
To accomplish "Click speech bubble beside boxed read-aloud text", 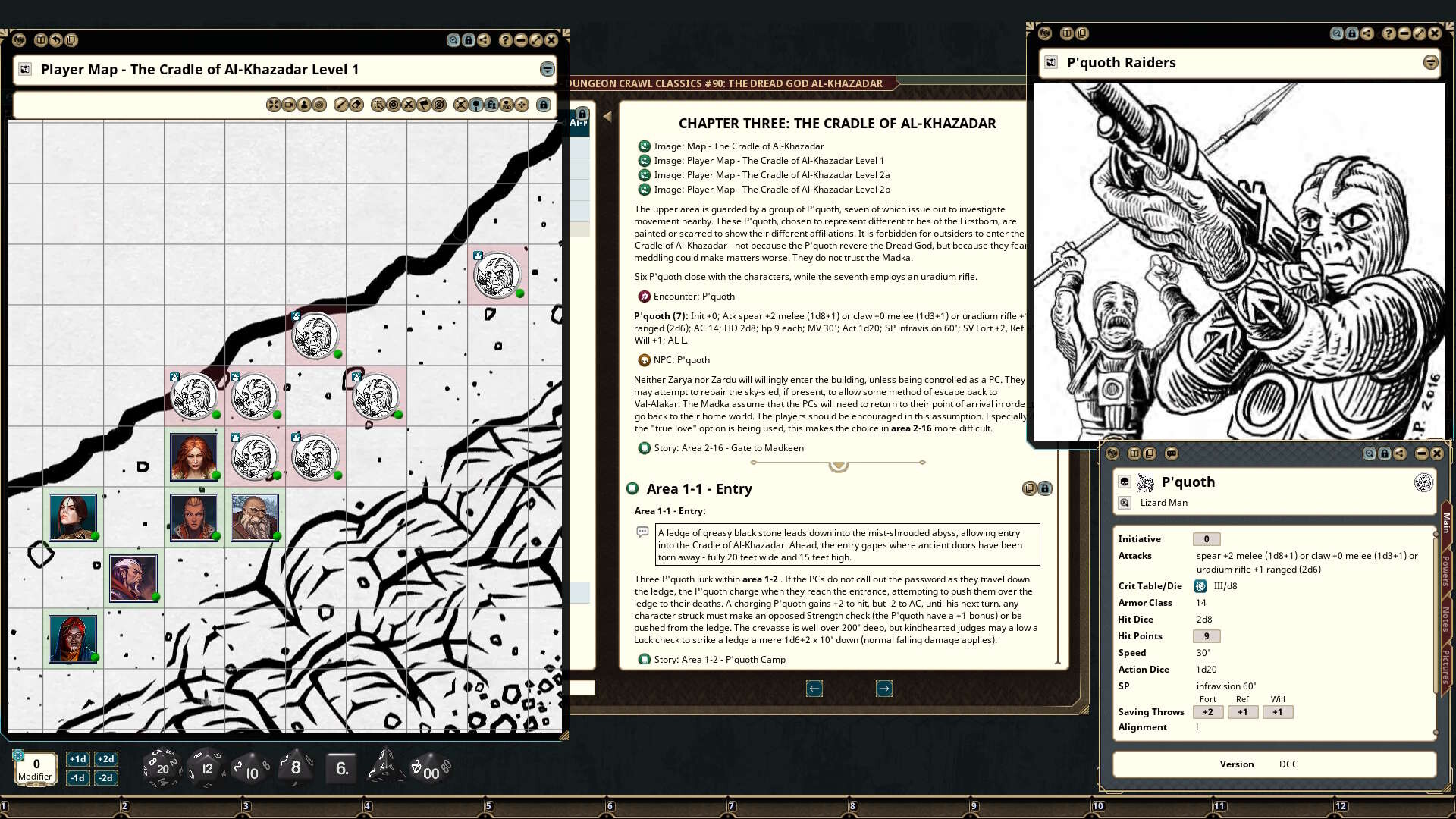I will tap(642, 532).
